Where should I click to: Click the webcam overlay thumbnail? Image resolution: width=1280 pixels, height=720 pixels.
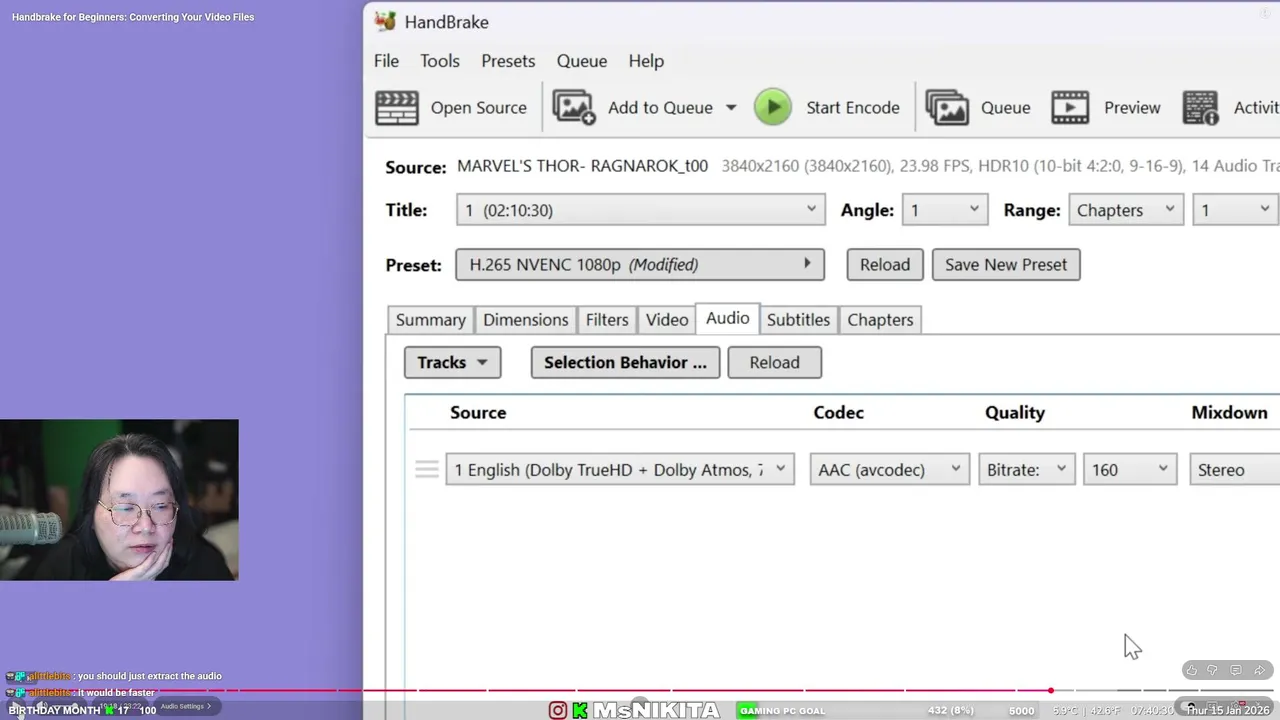(119, 500)
